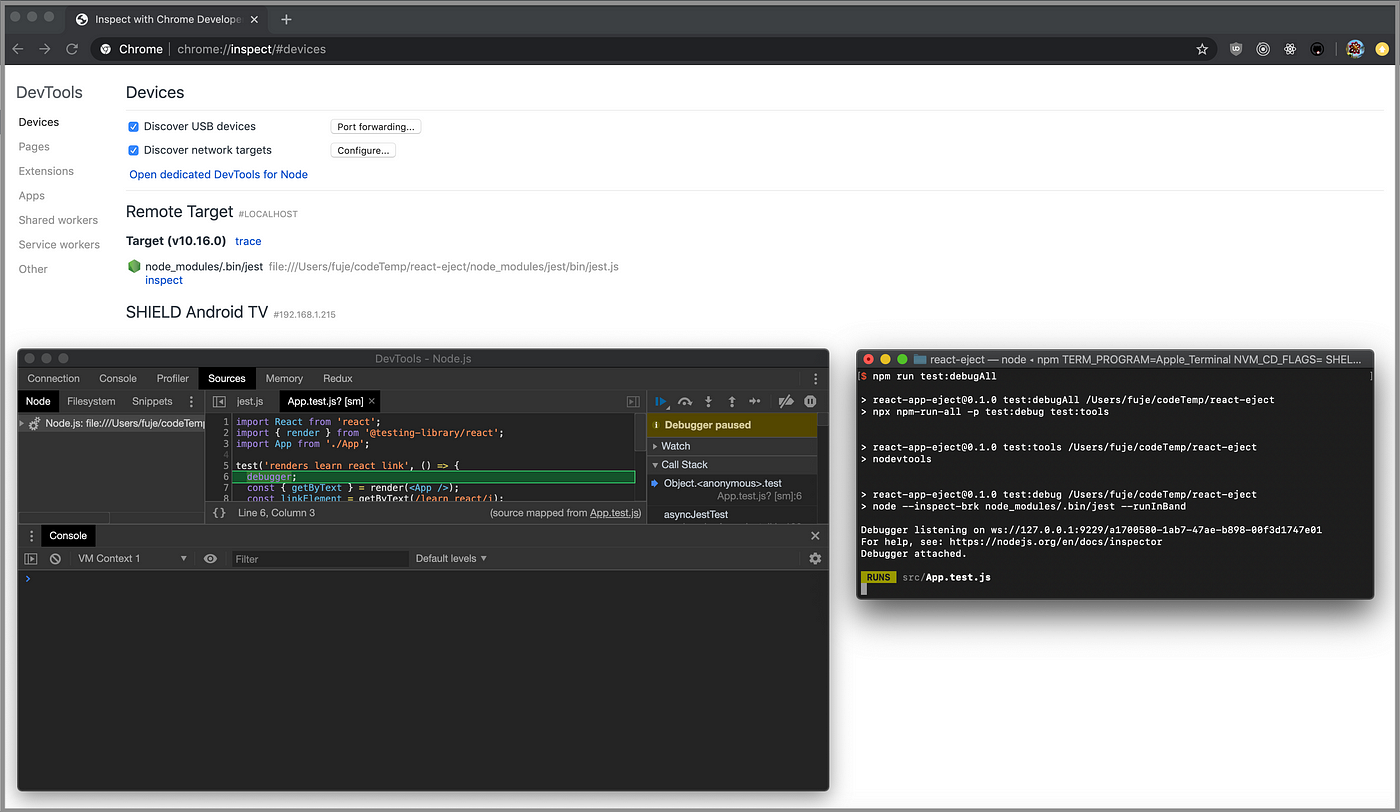1400x812 pixels.
Task: Open the Redux tab
Action: pyautogui.click(x=338, y=379)
